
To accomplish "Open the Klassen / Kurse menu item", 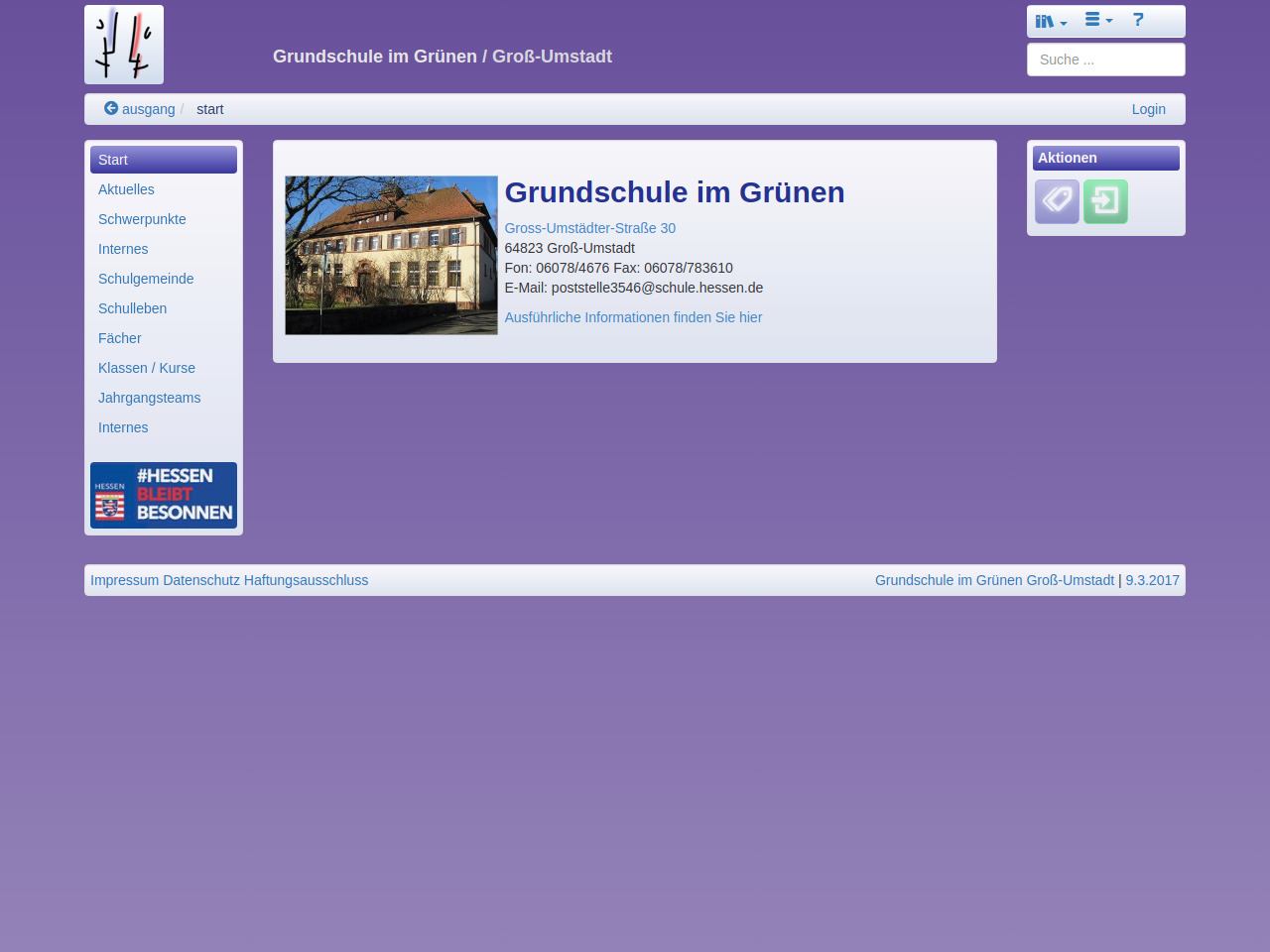I will coord(147,368).
